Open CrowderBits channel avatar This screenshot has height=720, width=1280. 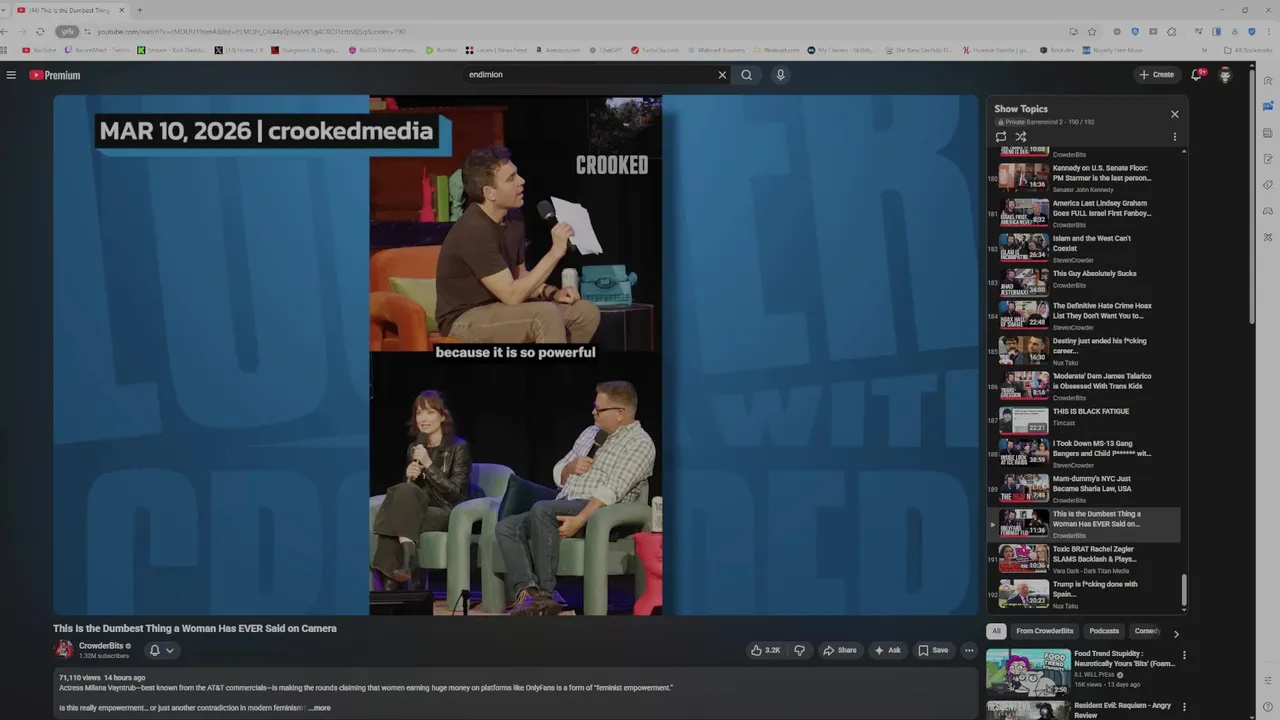(x=64, y=650)
